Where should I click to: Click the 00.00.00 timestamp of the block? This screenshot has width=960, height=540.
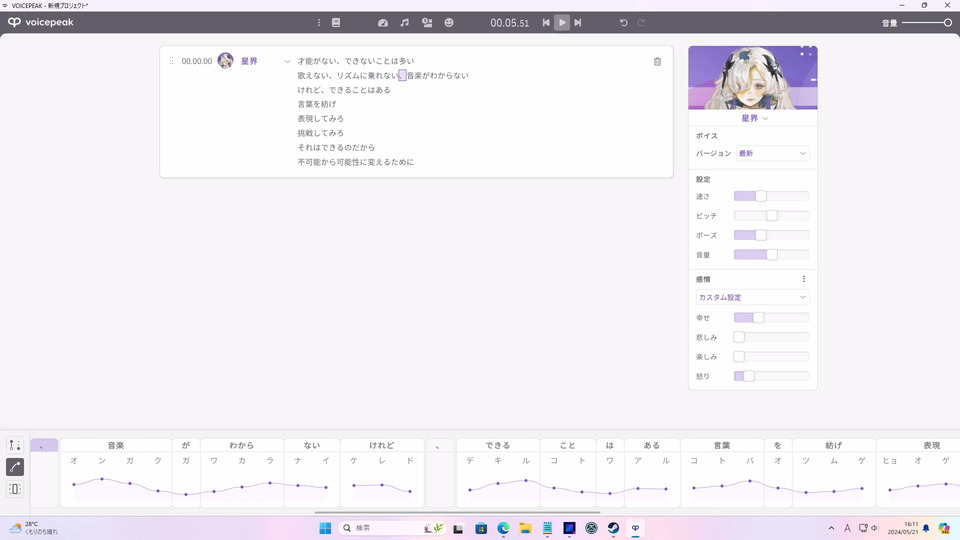coord(197,61)
